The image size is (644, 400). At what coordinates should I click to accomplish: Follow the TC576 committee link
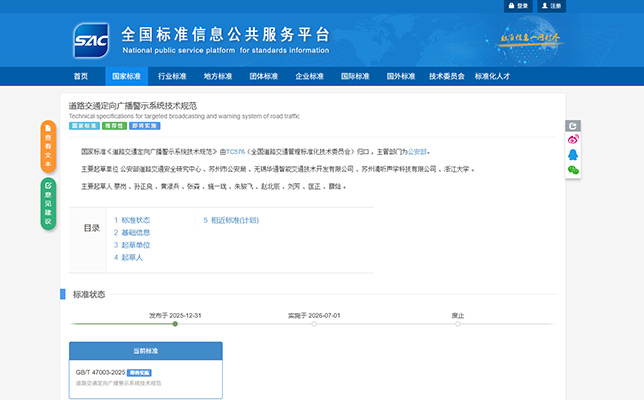pyautogui.click(x=233, y=152)
